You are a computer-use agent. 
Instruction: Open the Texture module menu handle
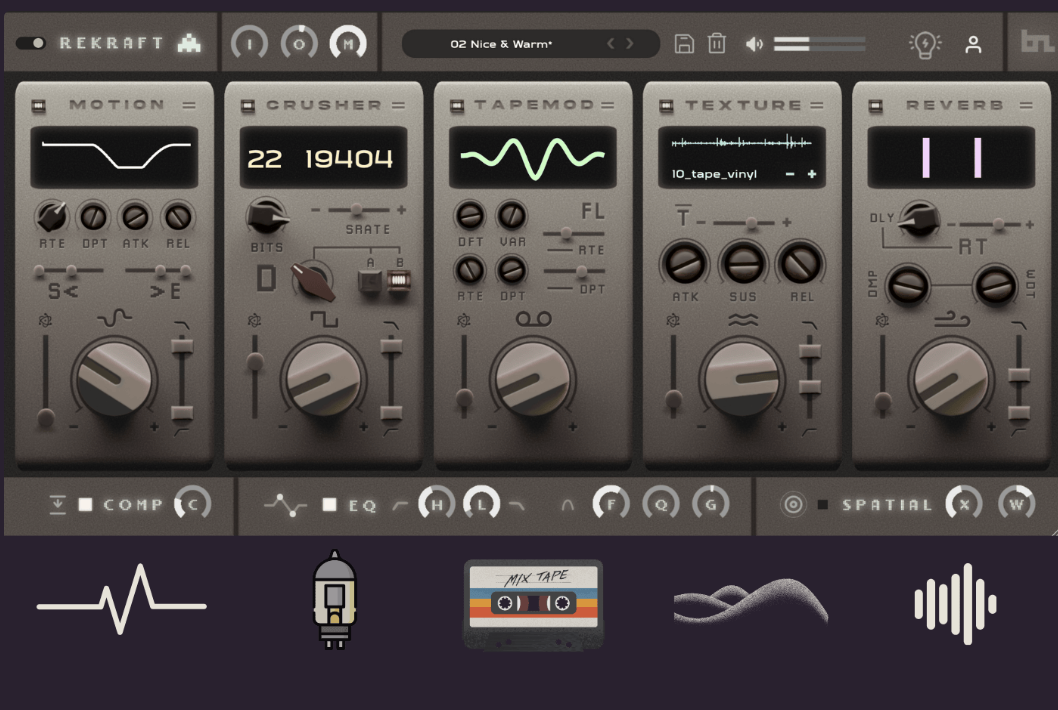[x=817, y=105]
